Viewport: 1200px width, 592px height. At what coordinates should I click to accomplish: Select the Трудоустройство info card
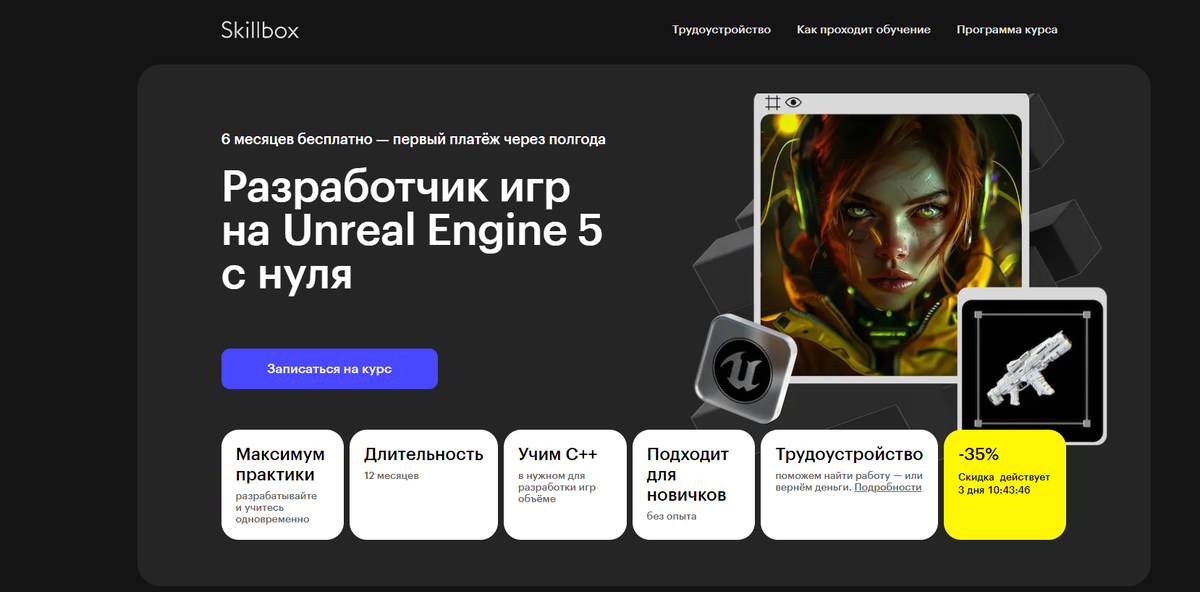(x=849, y=485)
